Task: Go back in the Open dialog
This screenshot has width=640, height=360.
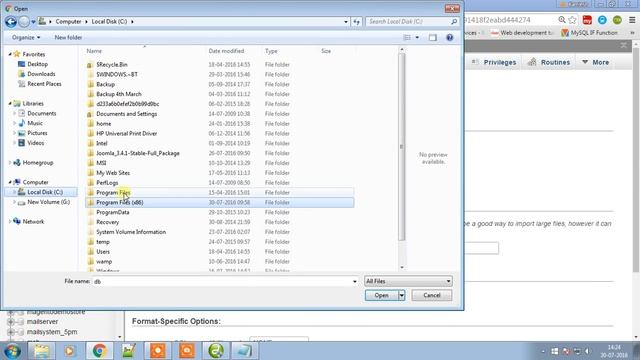Action: click(11, 22)
